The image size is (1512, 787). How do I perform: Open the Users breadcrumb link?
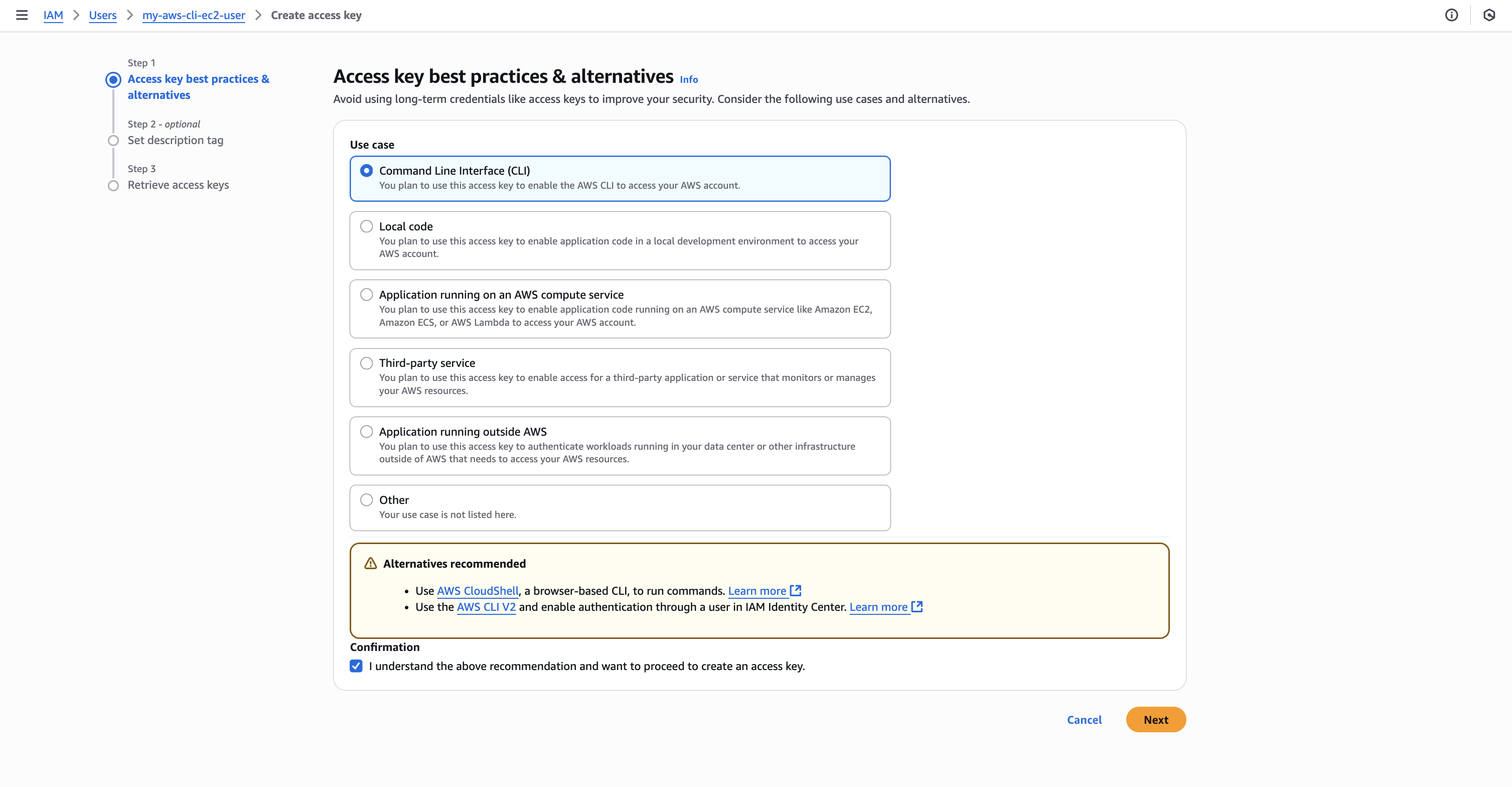[103, 15]
